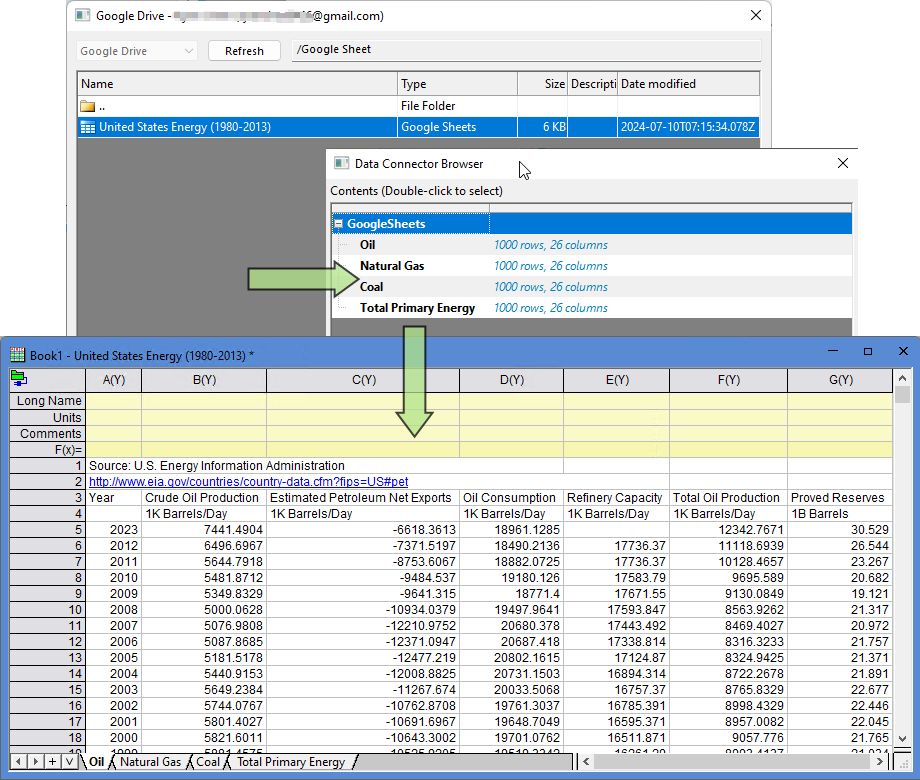Select column B(Y) header in Book1
This screenshot has width=920, height=780.
point(204,380)
